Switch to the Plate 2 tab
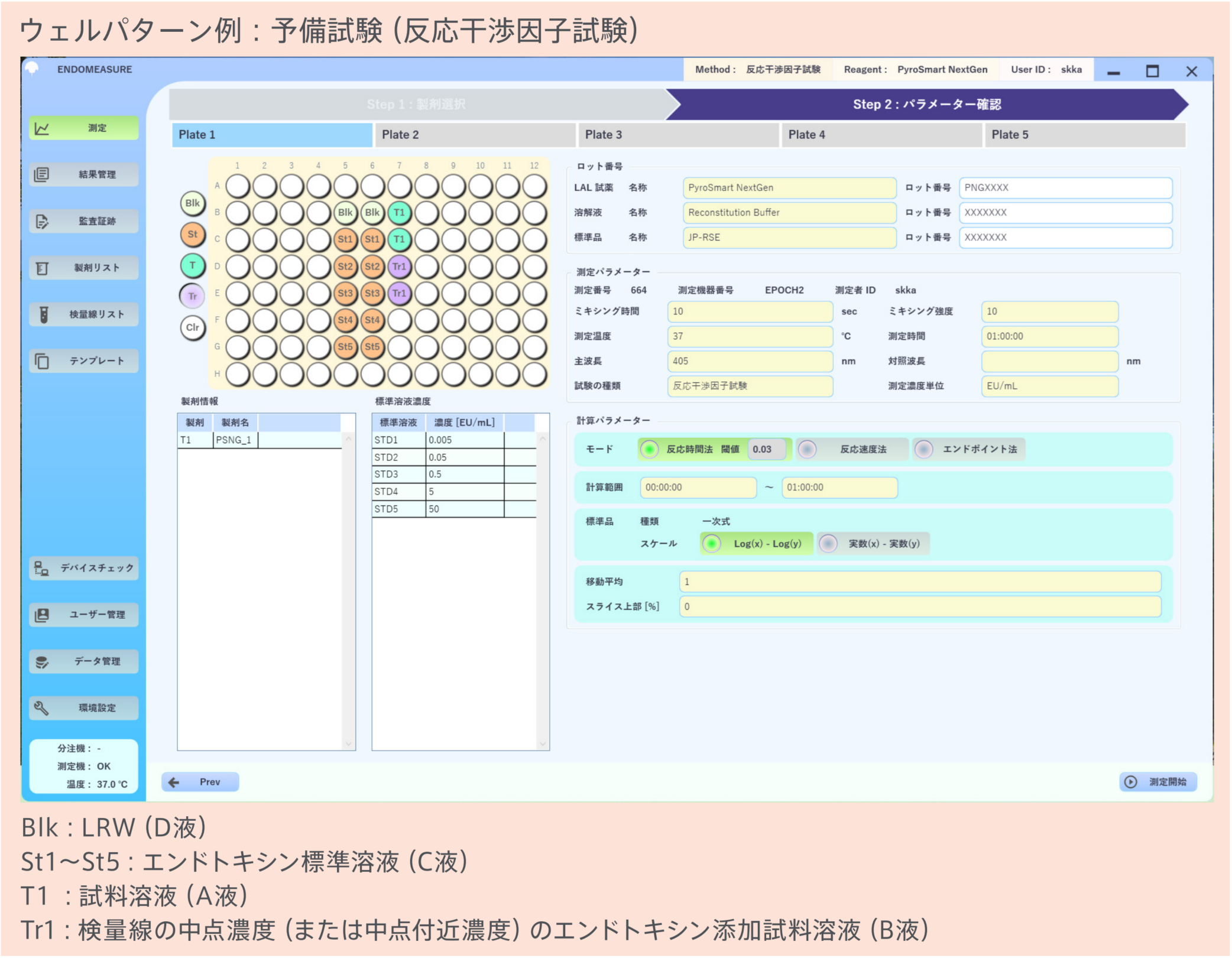 pos(474,135)
